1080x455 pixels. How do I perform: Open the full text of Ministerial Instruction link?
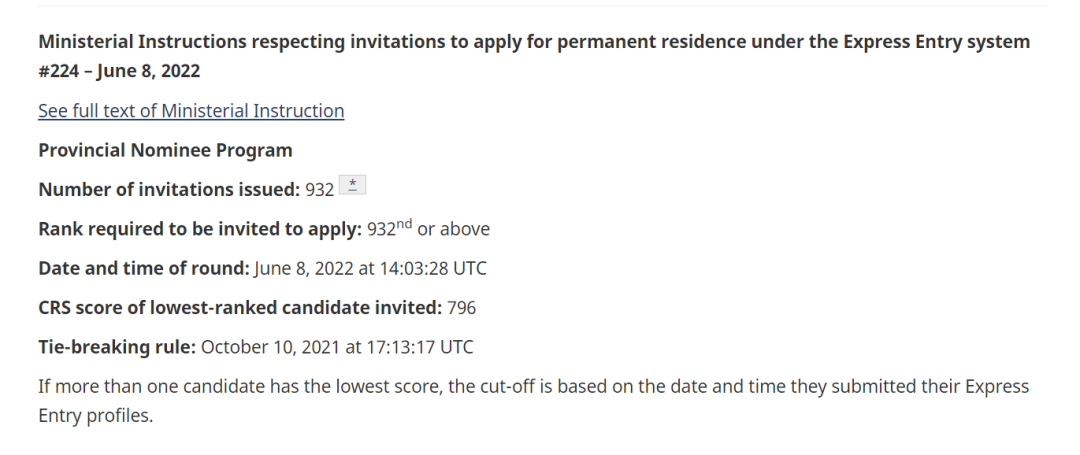coord(190,111)
